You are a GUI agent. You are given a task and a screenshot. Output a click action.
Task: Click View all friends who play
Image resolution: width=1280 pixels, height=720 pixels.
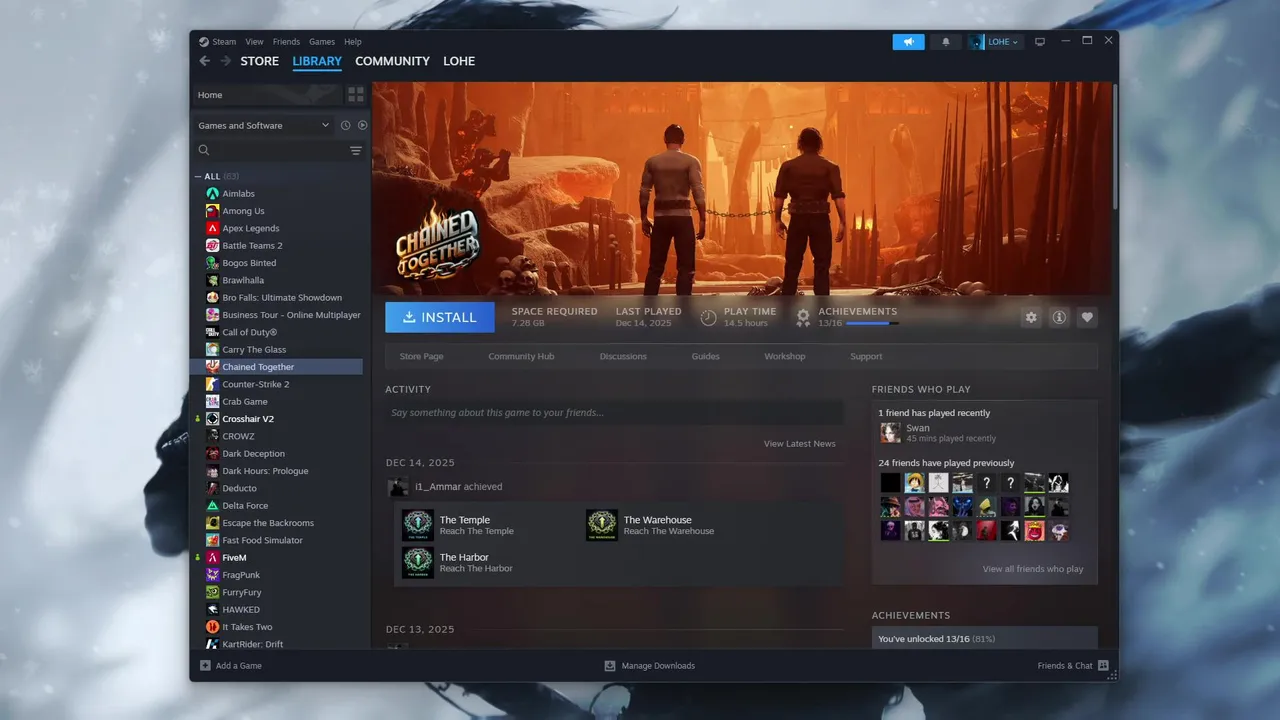1033,569
